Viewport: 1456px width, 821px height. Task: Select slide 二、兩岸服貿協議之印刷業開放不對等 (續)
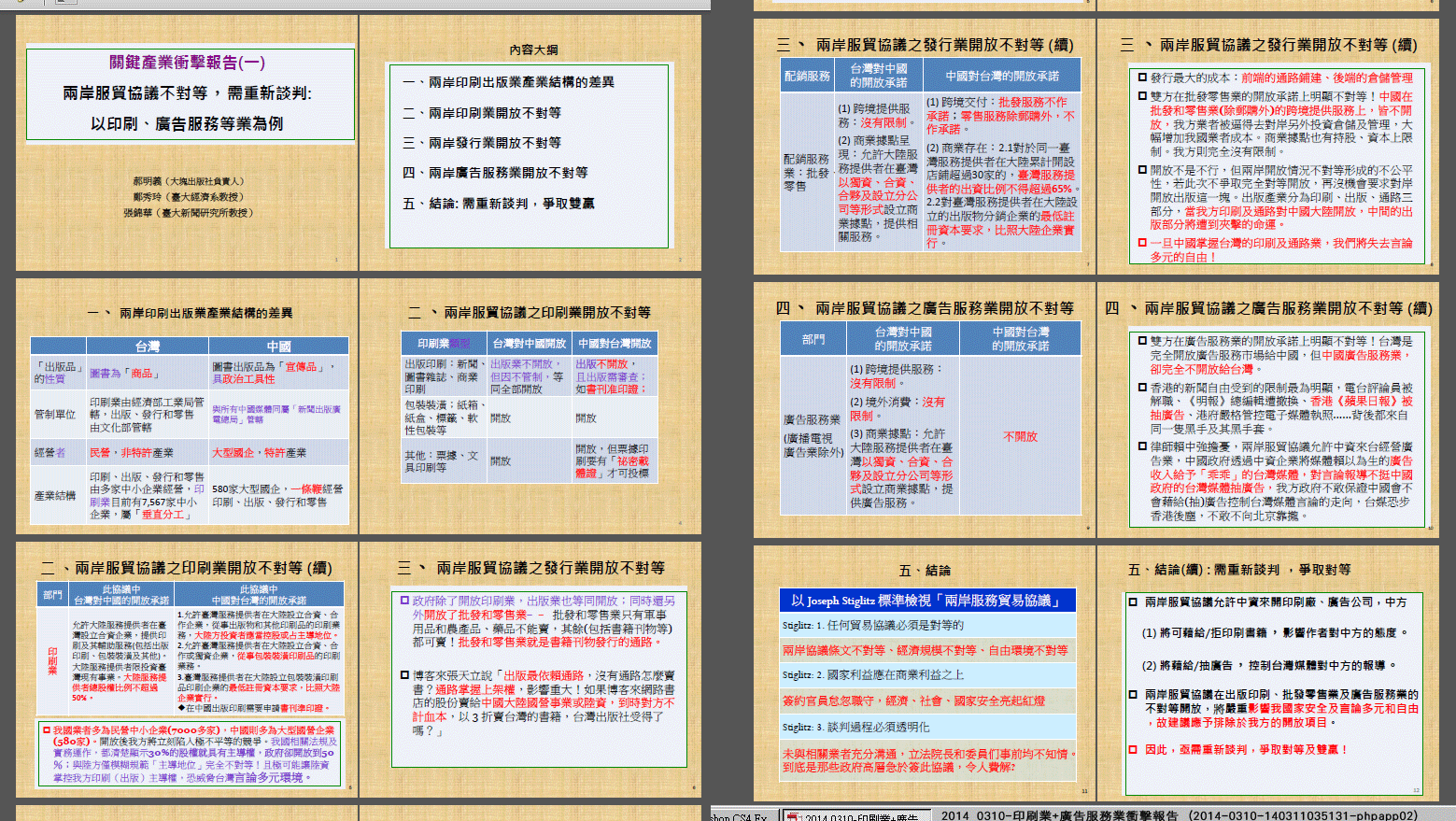tap(186, 670)
